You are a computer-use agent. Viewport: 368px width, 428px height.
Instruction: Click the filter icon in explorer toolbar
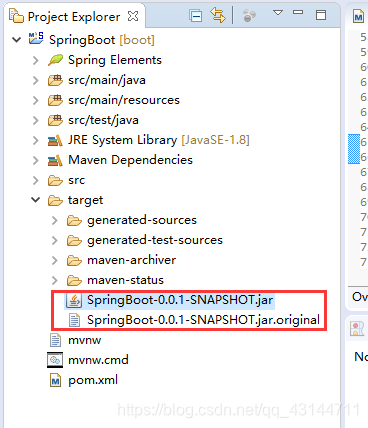pos(249,15)
